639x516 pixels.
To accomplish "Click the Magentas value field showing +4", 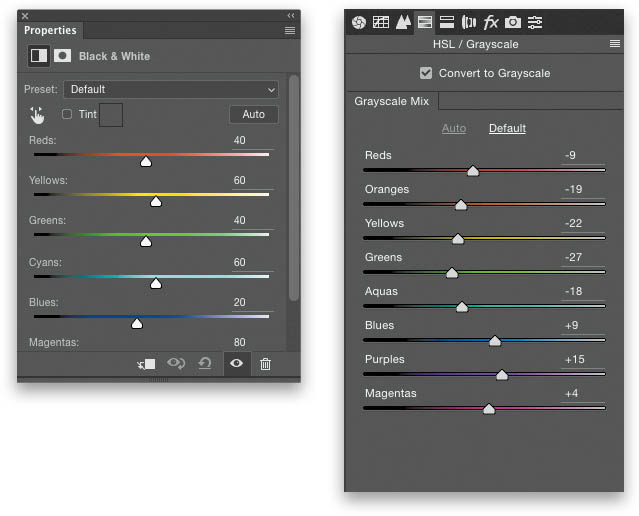I will pyautogui.click(x=583, y=394).
